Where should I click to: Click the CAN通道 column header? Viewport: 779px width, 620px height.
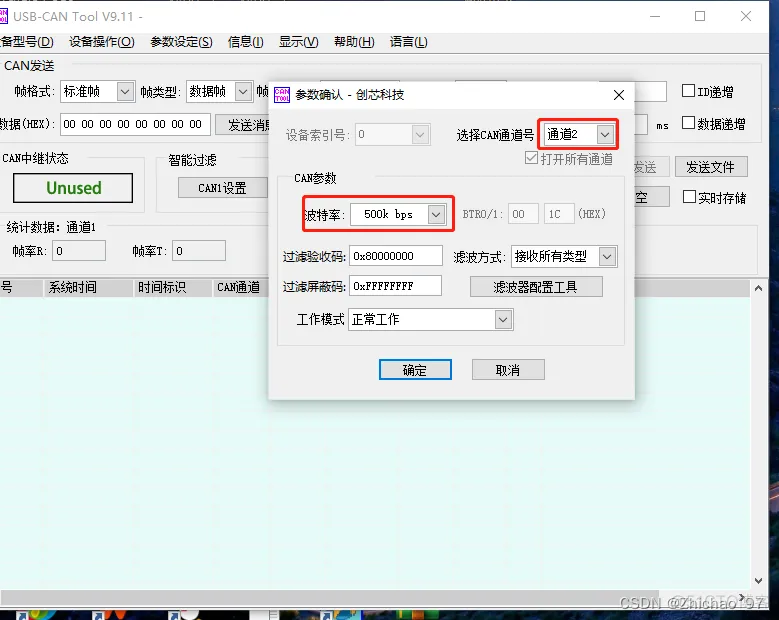click(x=240, y=288)
